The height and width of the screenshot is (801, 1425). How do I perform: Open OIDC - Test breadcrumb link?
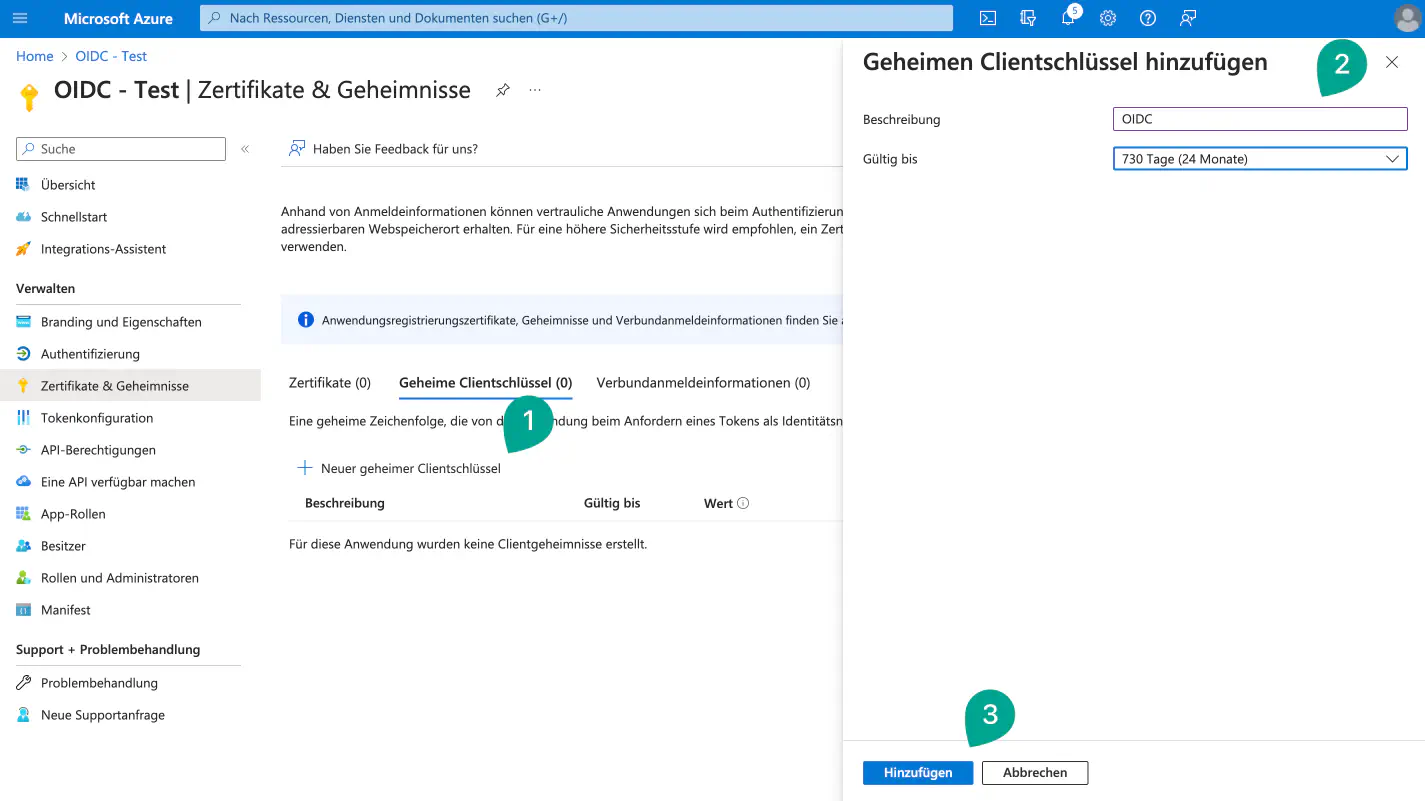[111, 56]
